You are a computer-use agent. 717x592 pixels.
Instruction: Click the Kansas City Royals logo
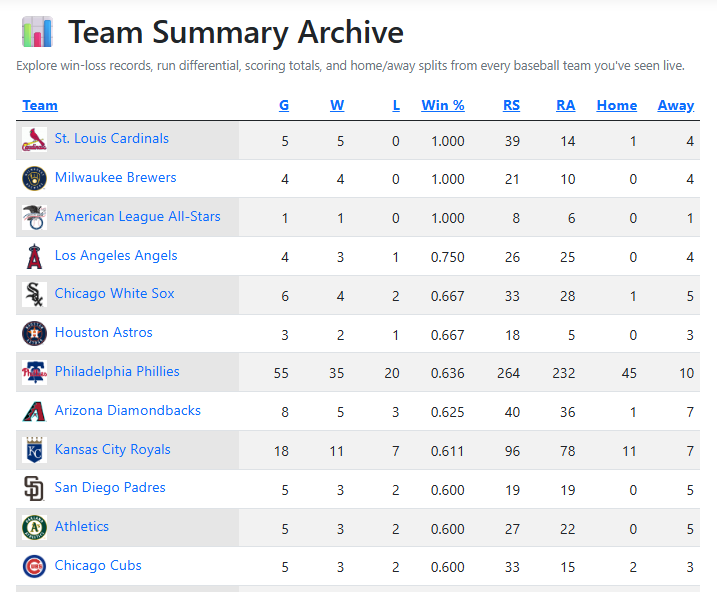pos(34,450)
